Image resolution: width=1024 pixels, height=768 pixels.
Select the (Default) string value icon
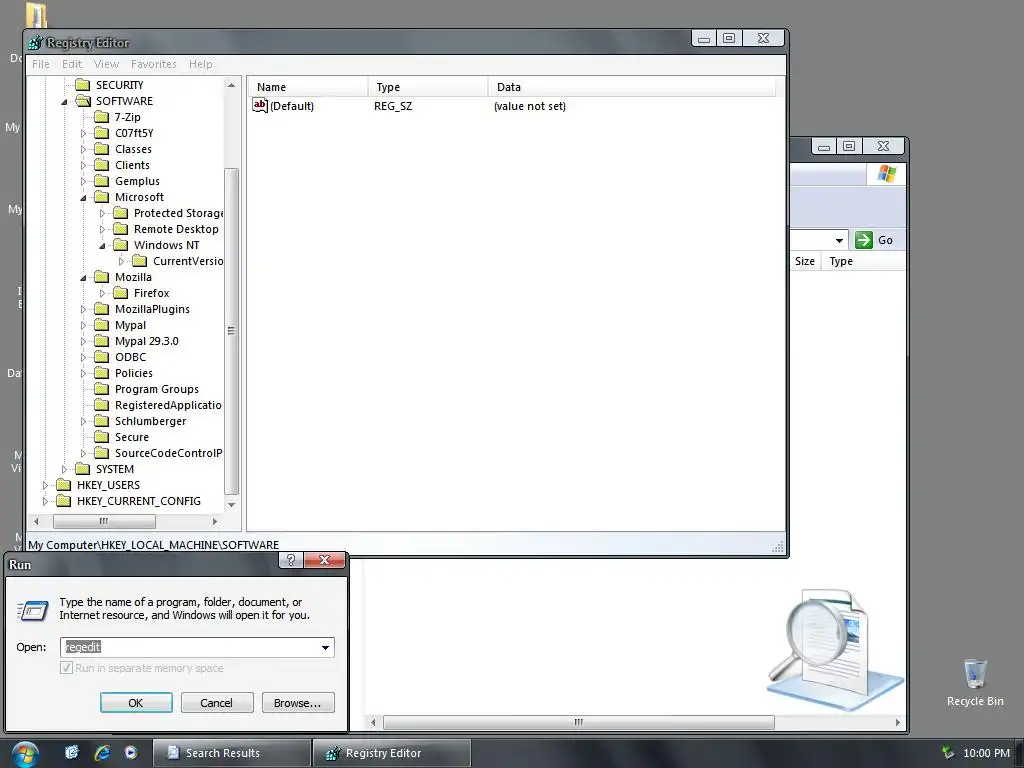pos(260,105)
